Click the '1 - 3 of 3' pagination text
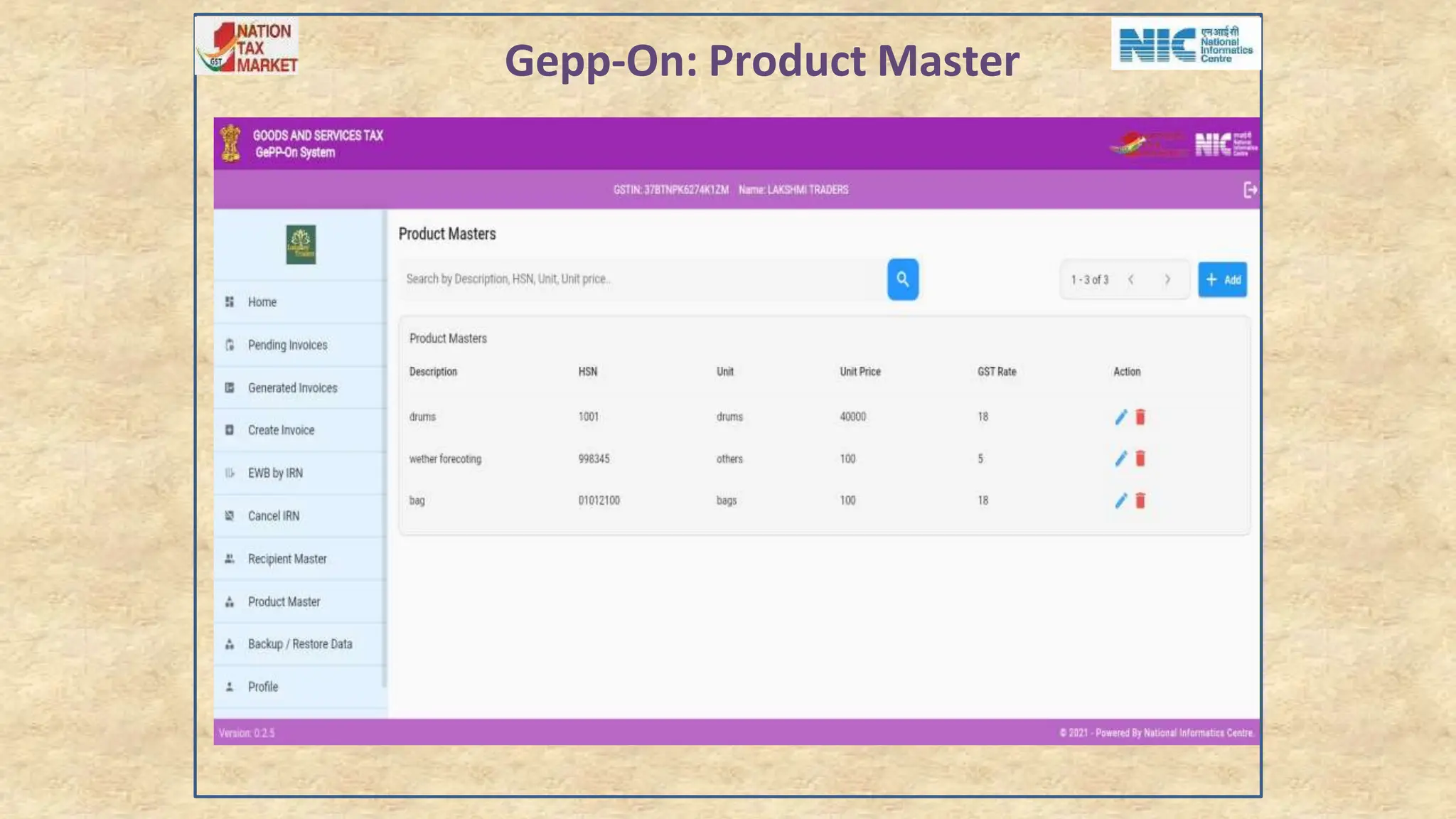1456x819 pixels. tap(1090, 279)
